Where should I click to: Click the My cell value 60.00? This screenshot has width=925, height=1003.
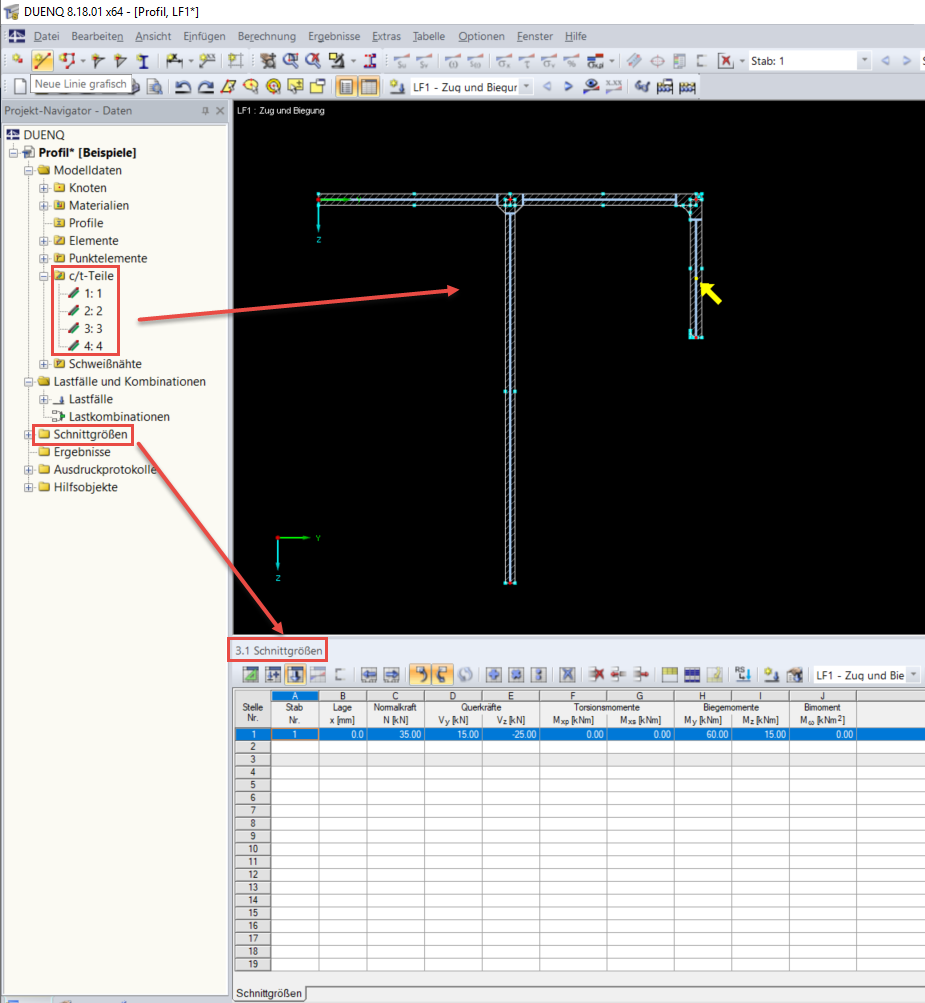(702, 734)
